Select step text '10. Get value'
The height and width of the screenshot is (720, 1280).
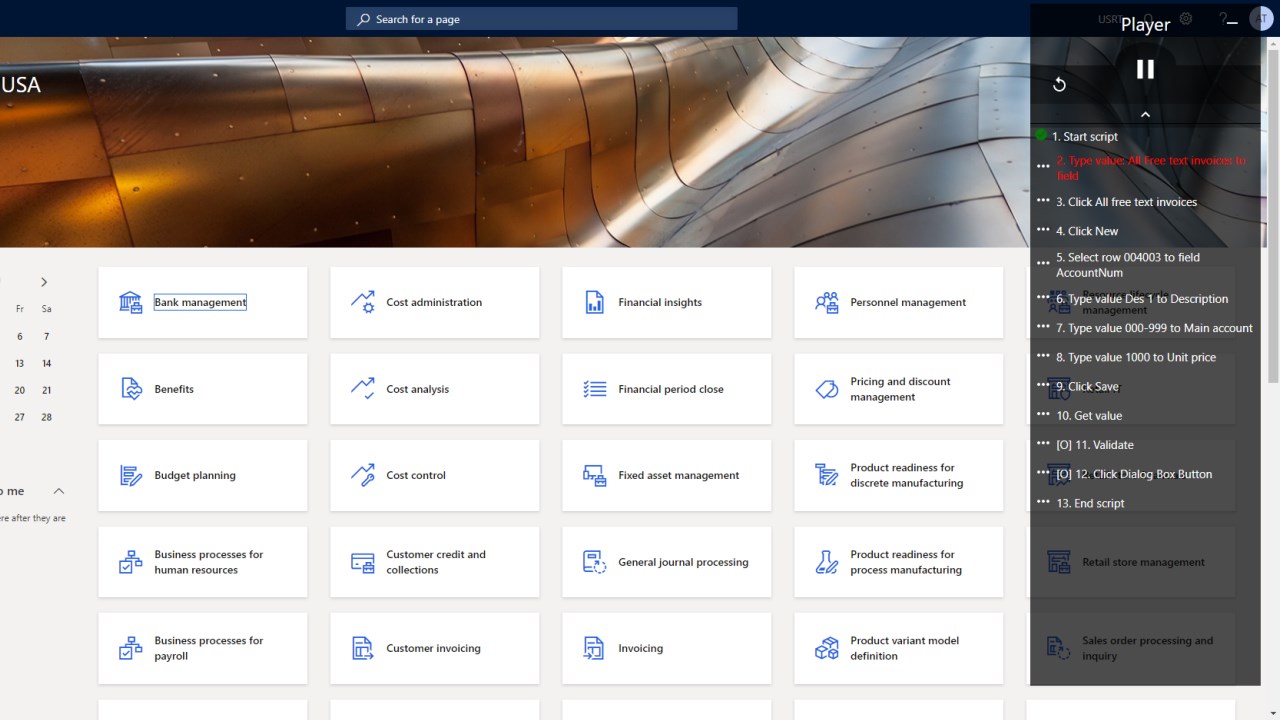[x=1089, y=416]
